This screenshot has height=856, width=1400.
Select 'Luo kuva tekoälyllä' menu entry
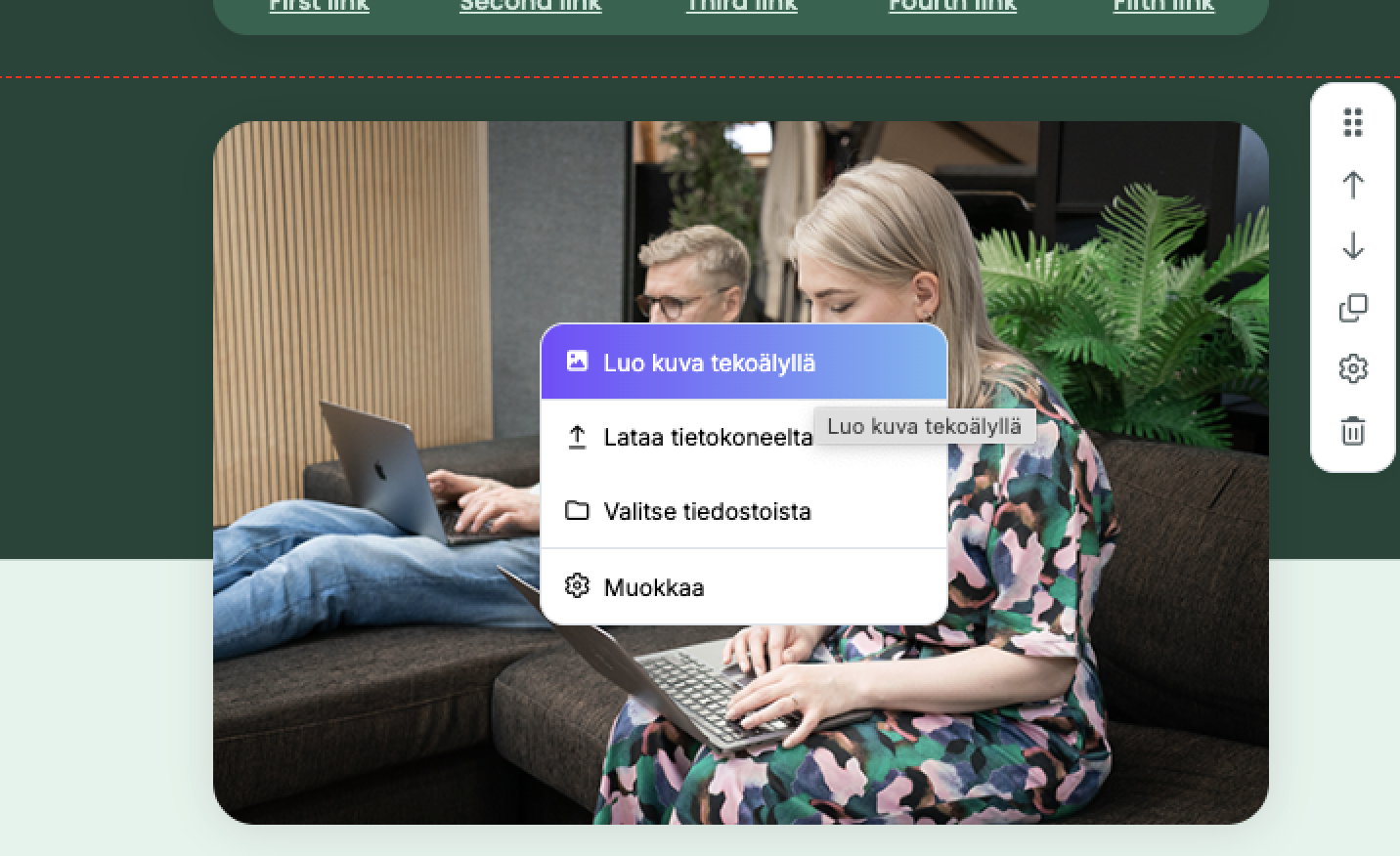point(743,363)
